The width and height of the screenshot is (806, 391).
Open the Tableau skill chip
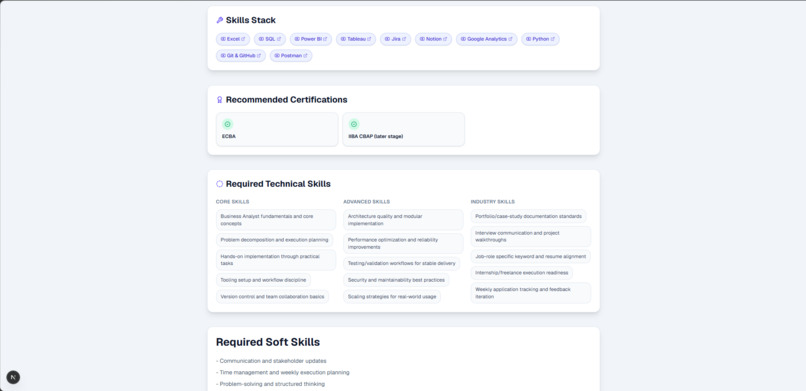point(356,39)
